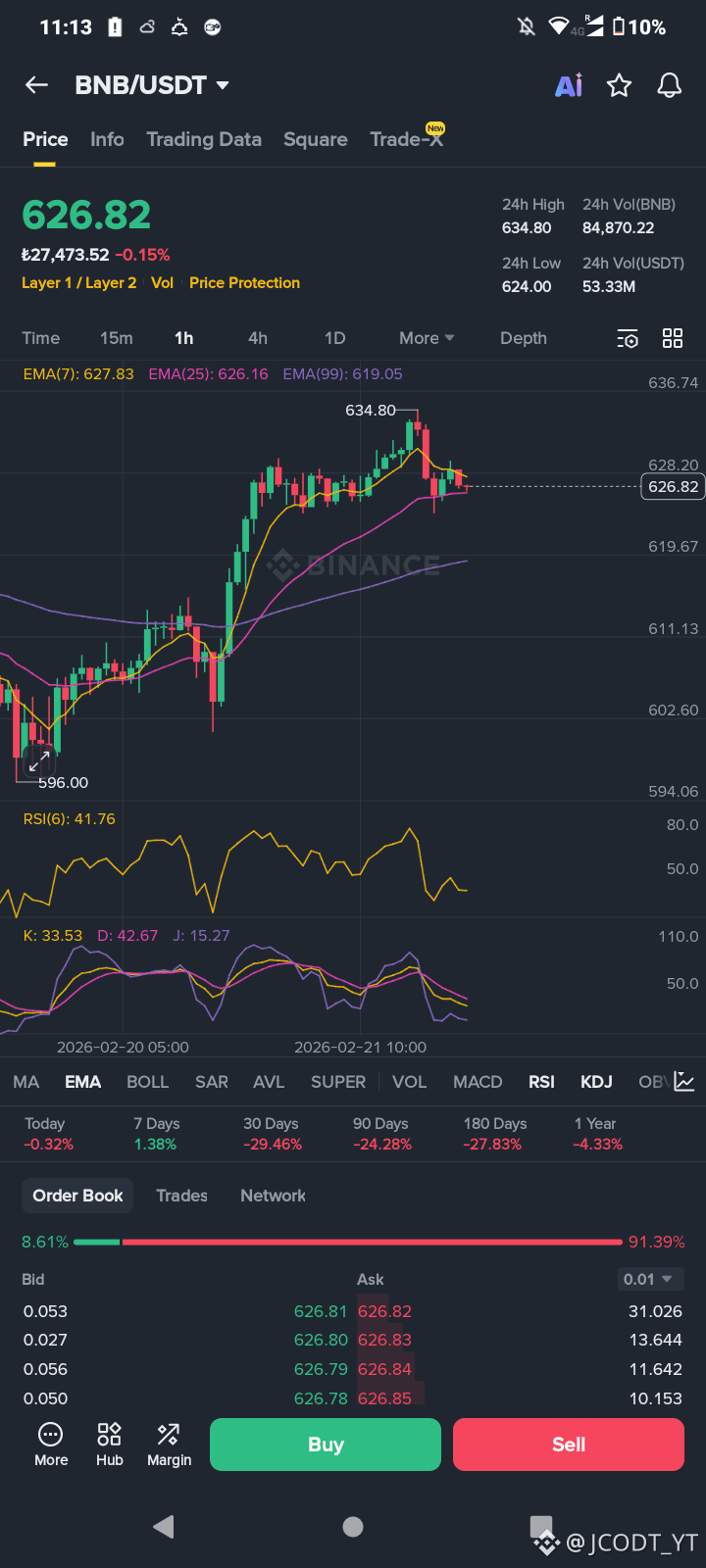The width and height of the screenshot is (706, 1568).
Task: Open the 0.01 price precision dropdown
Action: click(648, 1279)
